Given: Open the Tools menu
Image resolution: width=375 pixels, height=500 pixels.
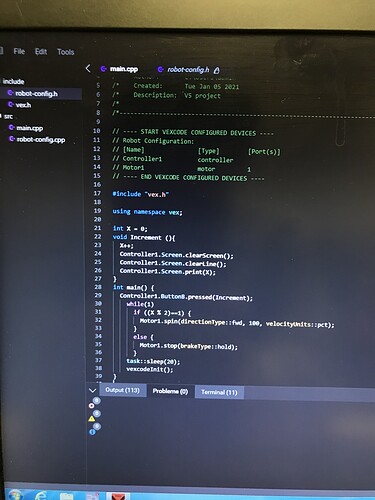Looking at the screenshot, I should point(66,52).
